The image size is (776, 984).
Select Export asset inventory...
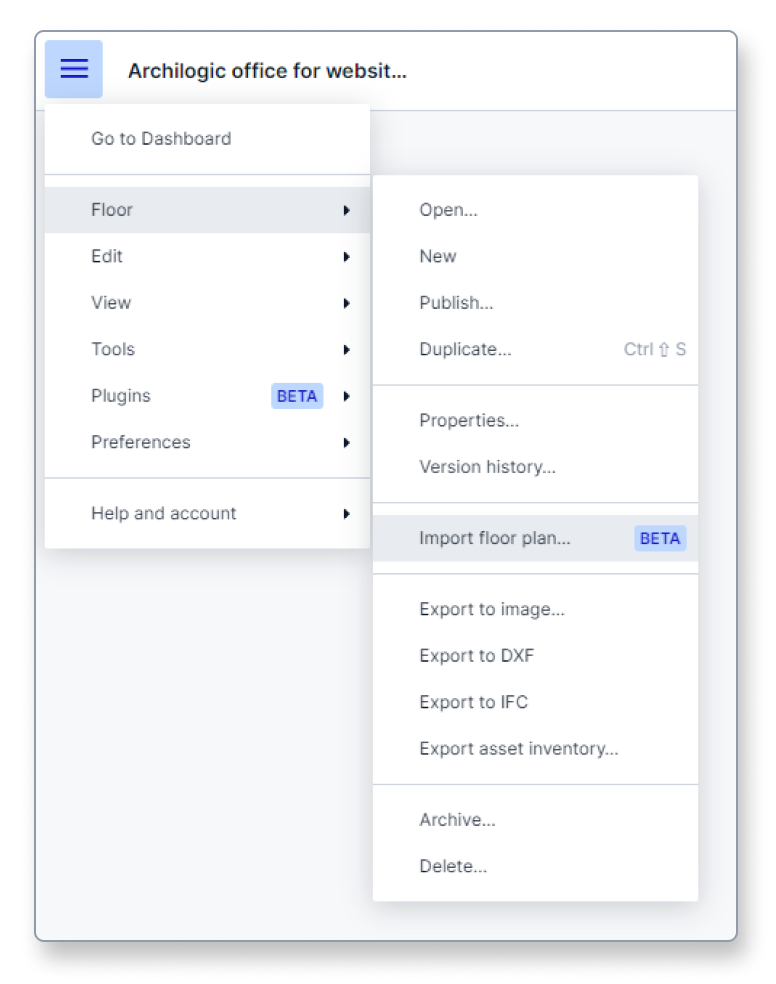coord(518,749)
